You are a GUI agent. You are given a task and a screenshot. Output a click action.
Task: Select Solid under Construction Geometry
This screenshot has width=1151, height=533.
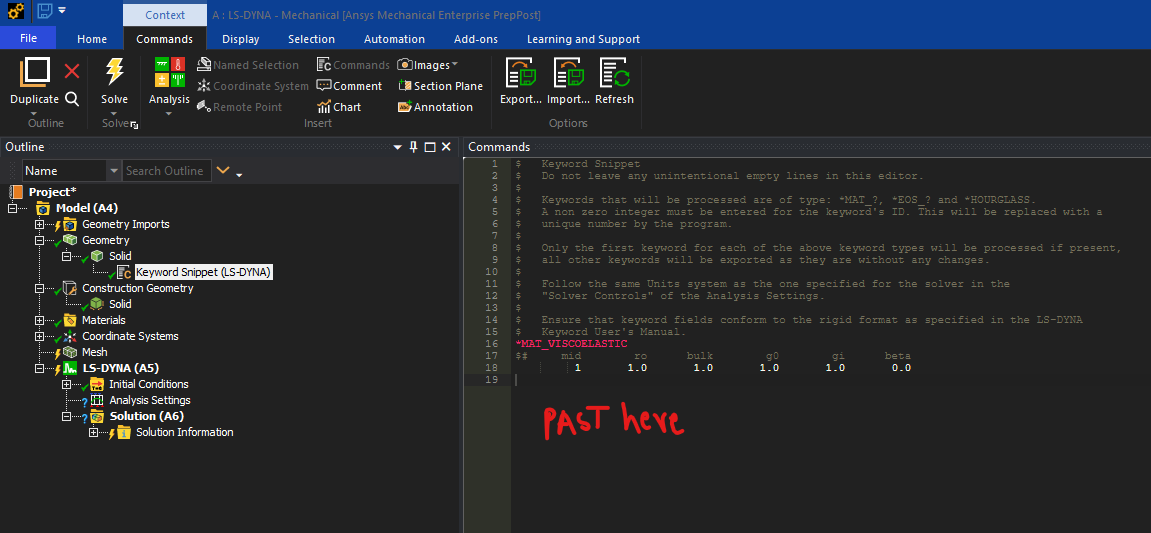coord(120,304)
